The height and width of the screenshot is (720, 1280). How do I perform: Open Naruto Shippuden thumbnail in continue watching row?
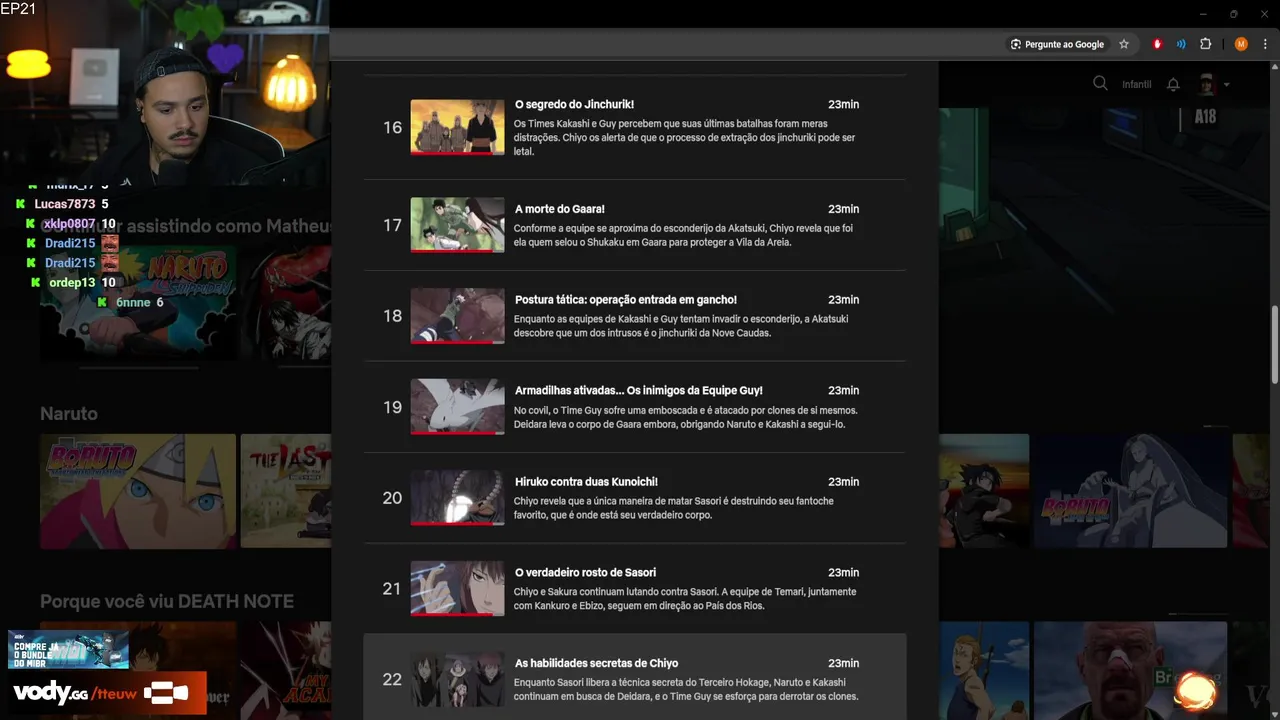tap(138, 303)
